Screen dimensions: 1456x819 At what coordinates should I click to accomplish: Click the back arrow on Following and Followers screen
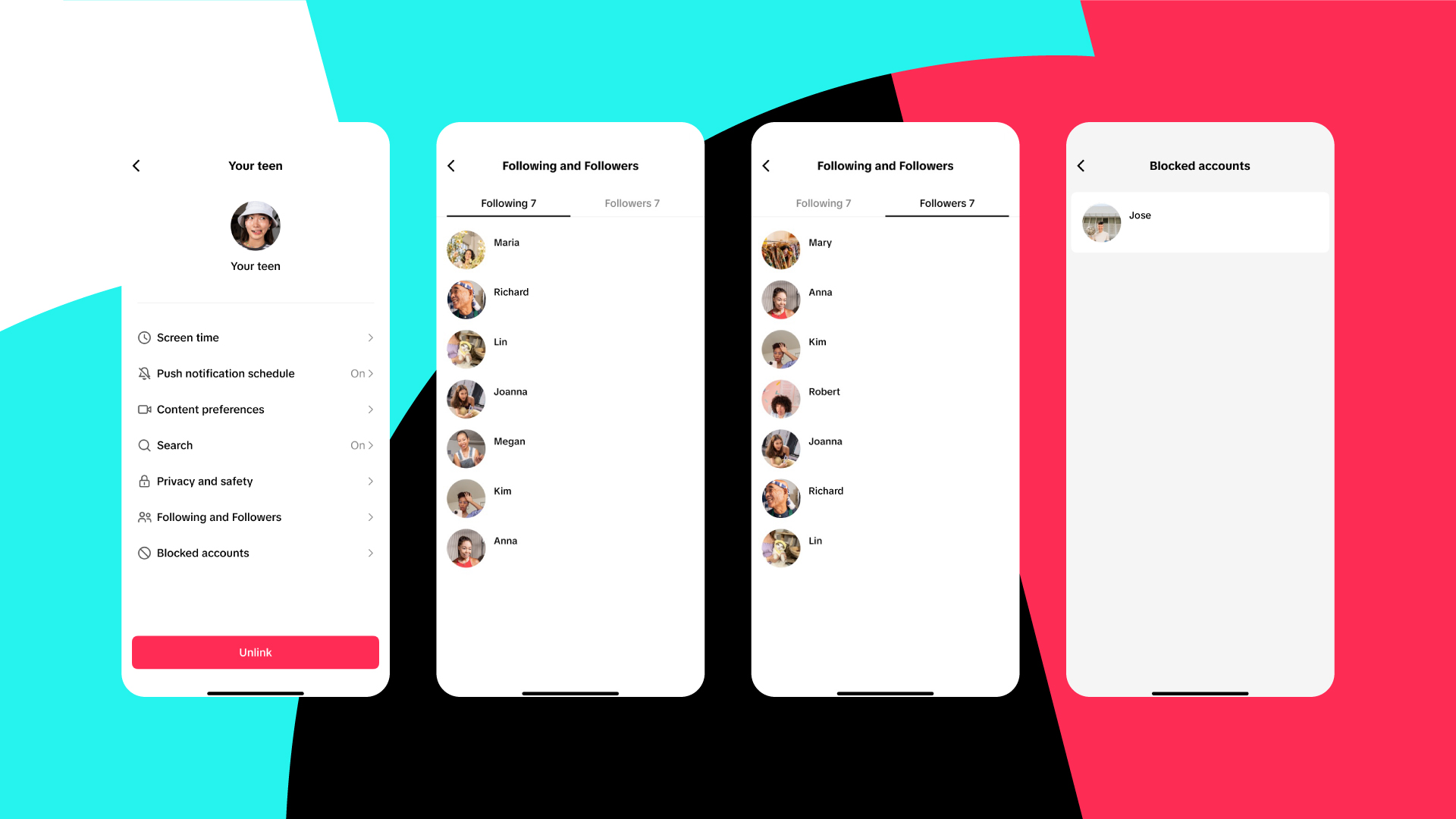coord(452,165)
